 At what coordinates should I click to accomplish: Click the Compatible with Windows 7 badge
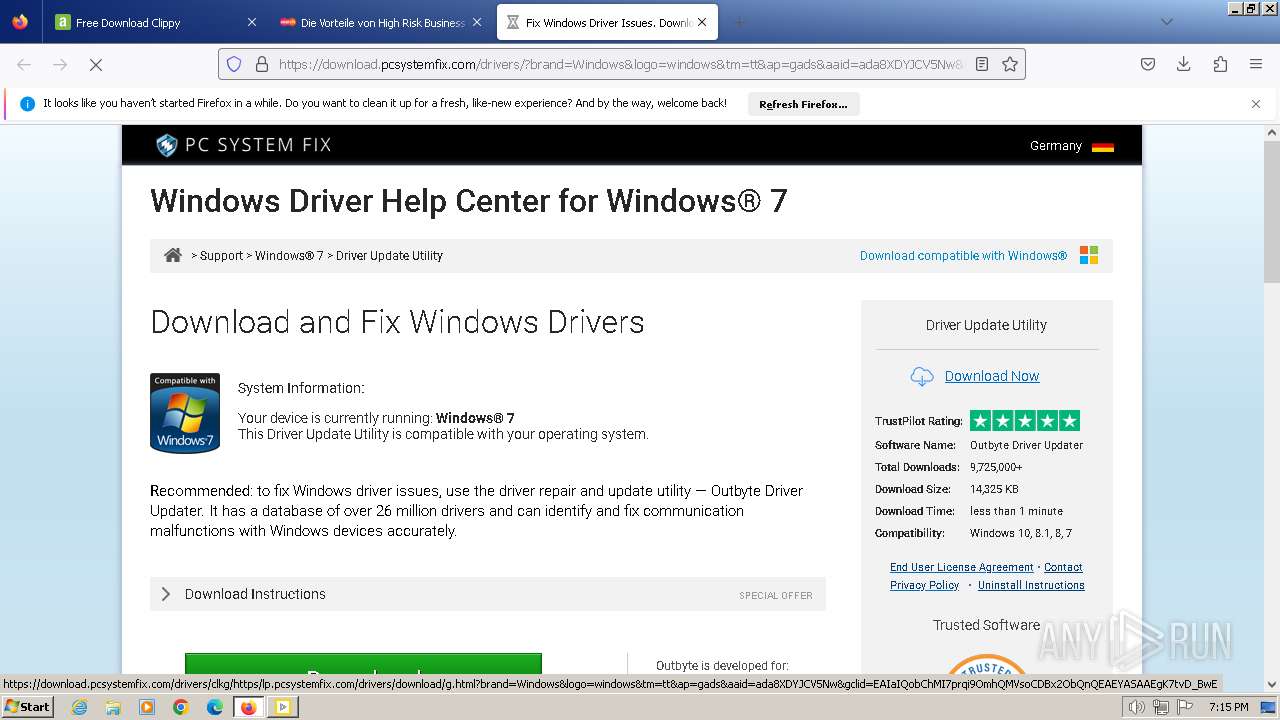point(185,413)
